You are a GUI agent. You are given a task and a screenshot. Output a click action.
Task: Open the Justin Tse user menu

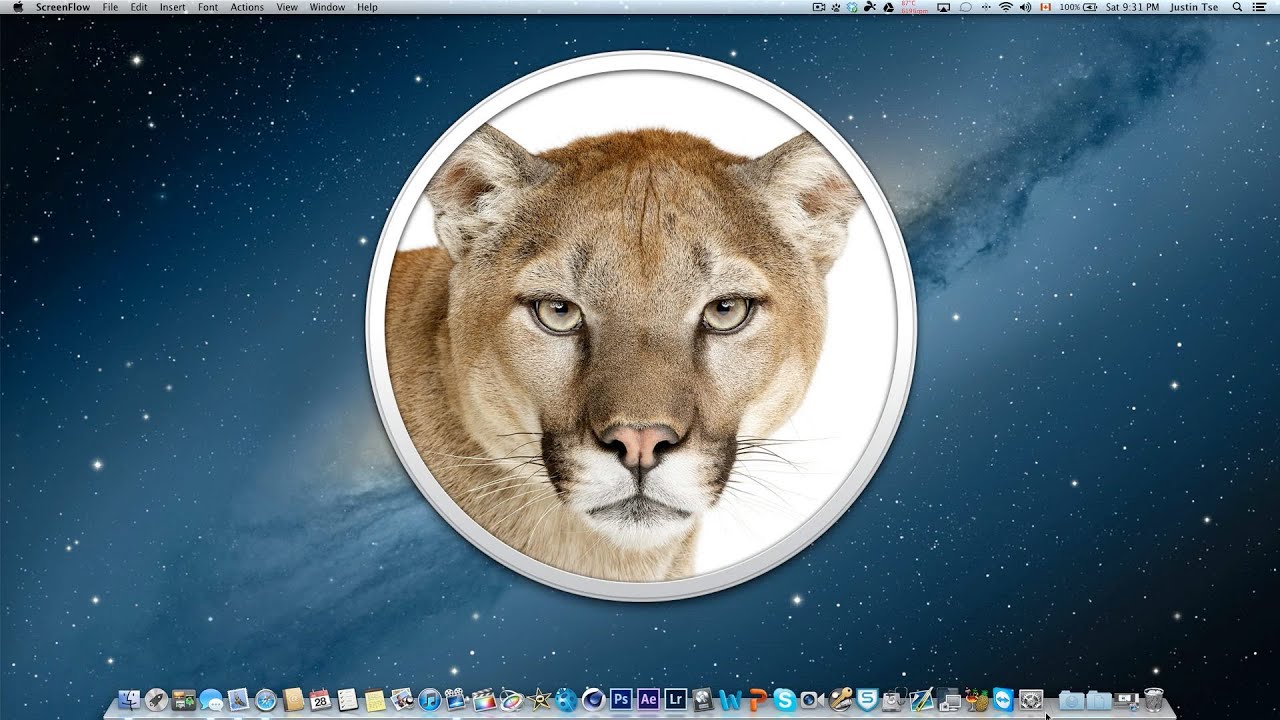coord(1195,7)
